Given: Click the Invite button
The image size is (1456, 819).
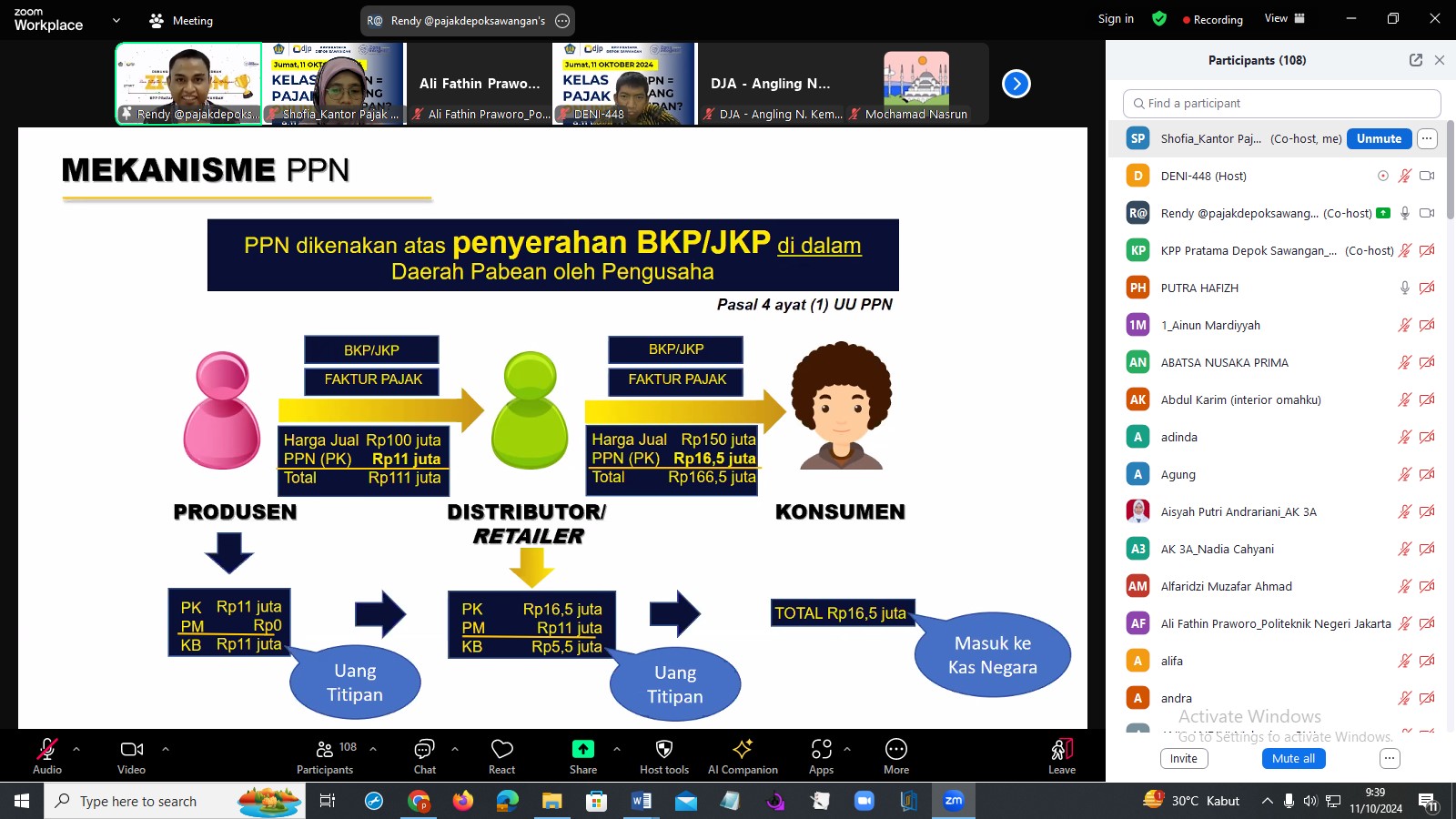Looking at the screenshot, I should click(x=1183, y=758).
